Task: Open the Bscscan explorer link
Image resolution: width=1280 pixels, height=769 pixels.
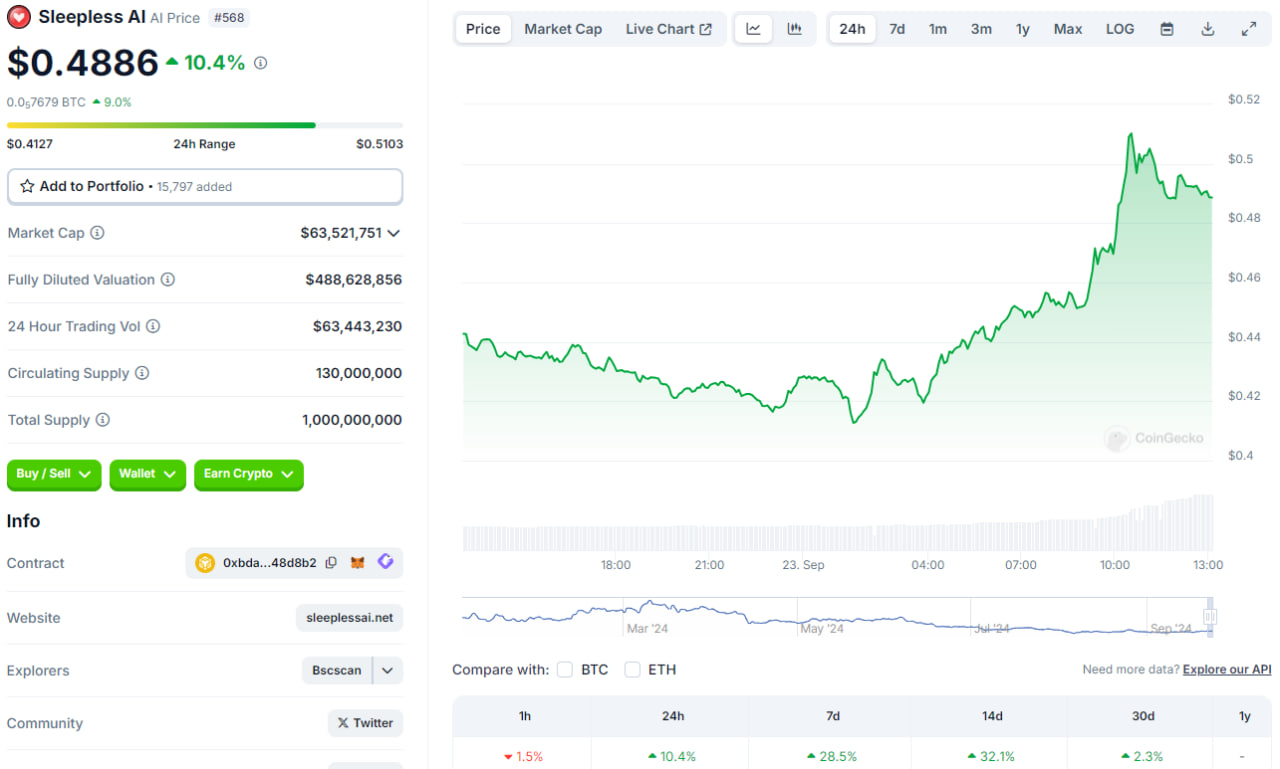Action: coord(337,670)
